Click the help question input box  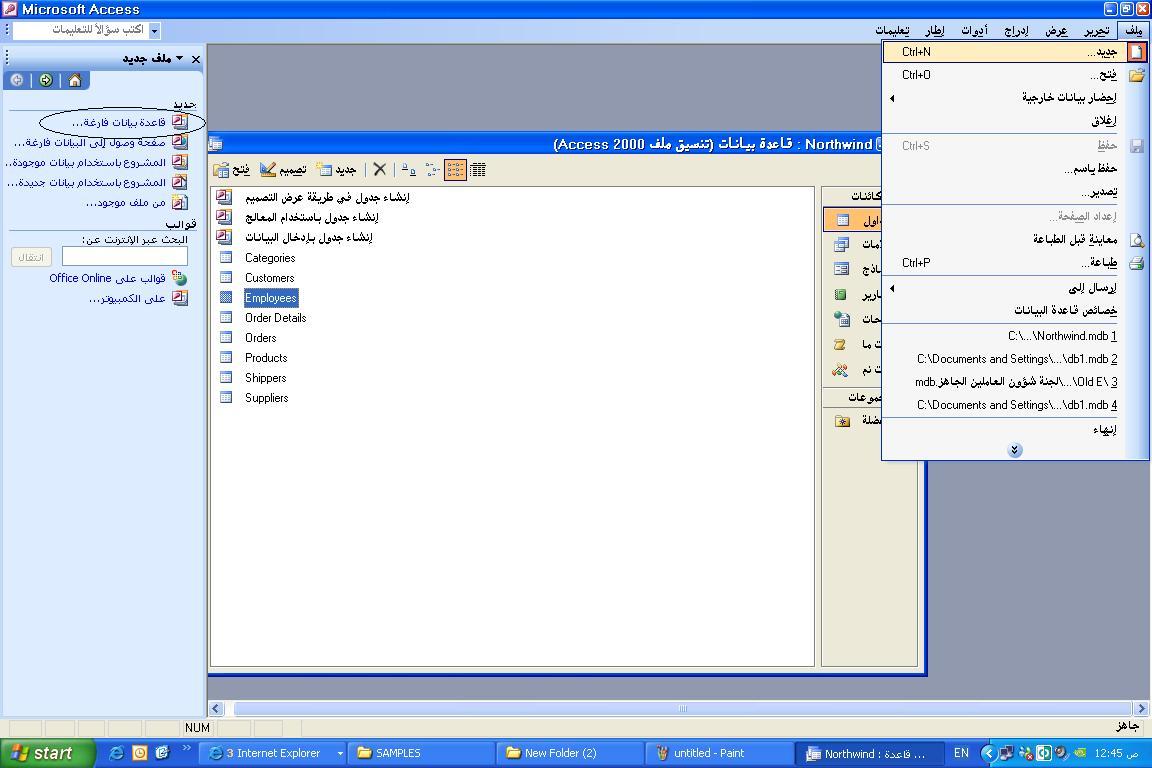pos(81,30)
